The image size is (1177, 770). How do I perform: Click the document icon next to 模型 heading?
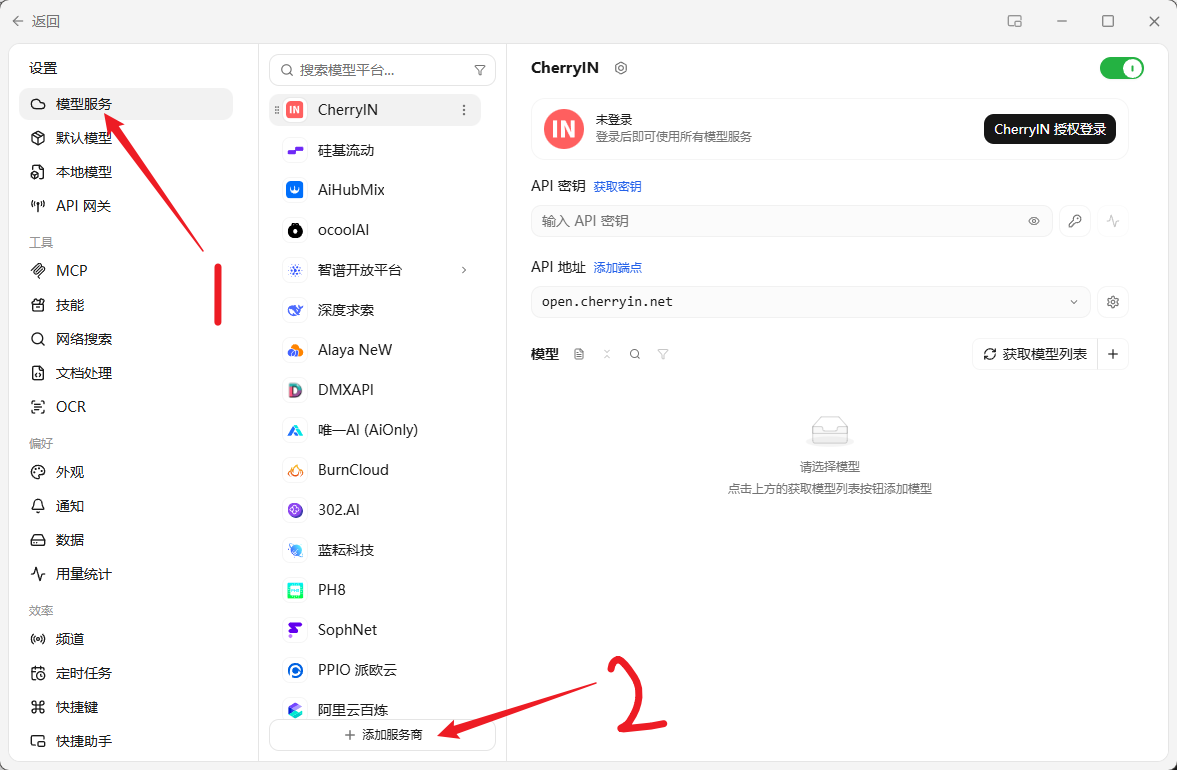[x=579, y=354]
